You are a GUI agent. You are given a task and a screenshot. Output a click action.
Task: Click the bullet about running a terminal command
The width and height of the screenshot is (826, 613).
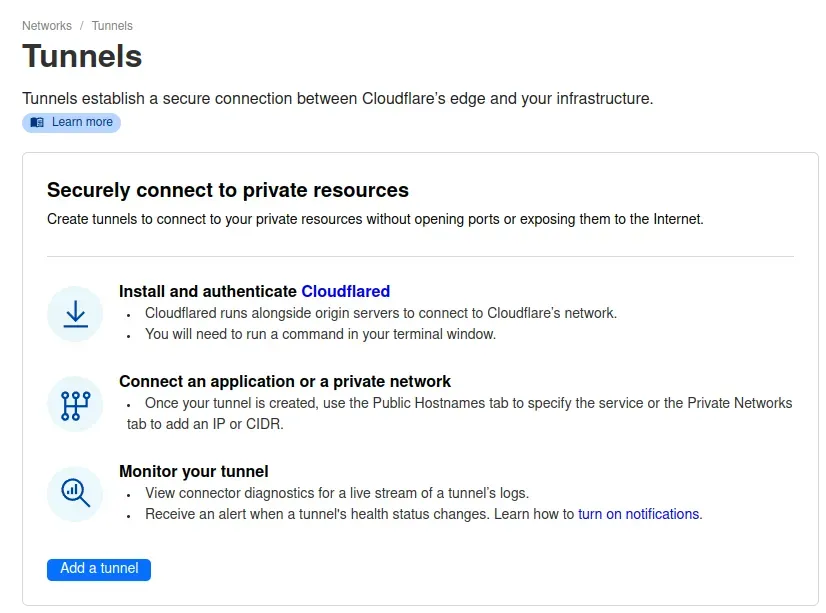click(x=320, y=334)
